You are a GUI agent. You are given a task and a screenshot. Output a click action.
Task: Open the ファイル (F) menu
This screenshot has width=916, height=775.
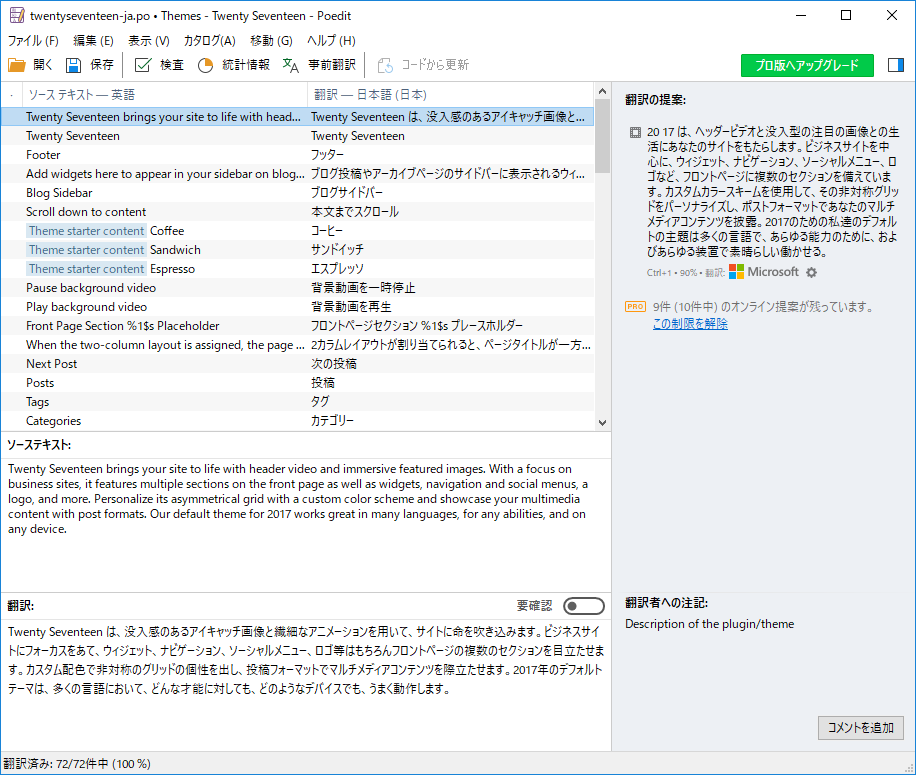[33, 40]
